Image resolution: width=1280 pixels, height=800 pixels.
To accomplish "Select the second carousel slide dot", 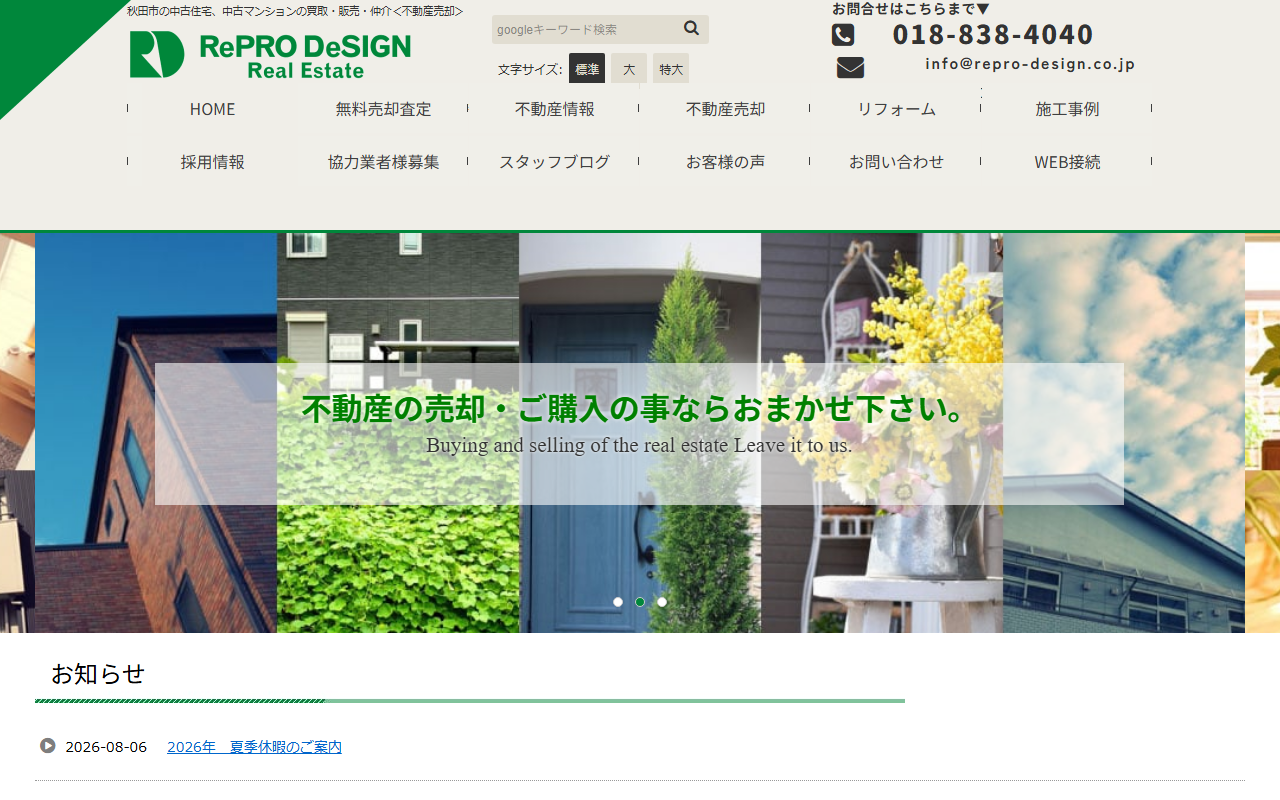I will pos(640,602).
